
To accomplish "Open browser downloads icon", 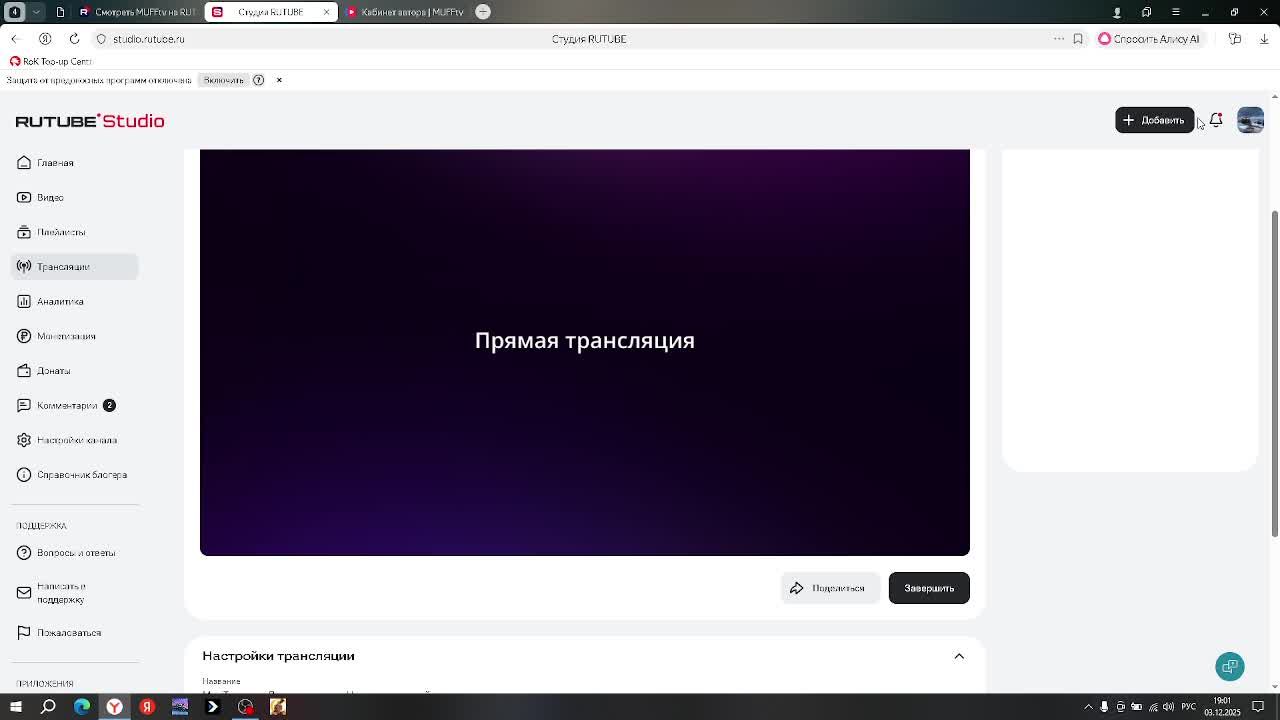I will point(1264,39).
